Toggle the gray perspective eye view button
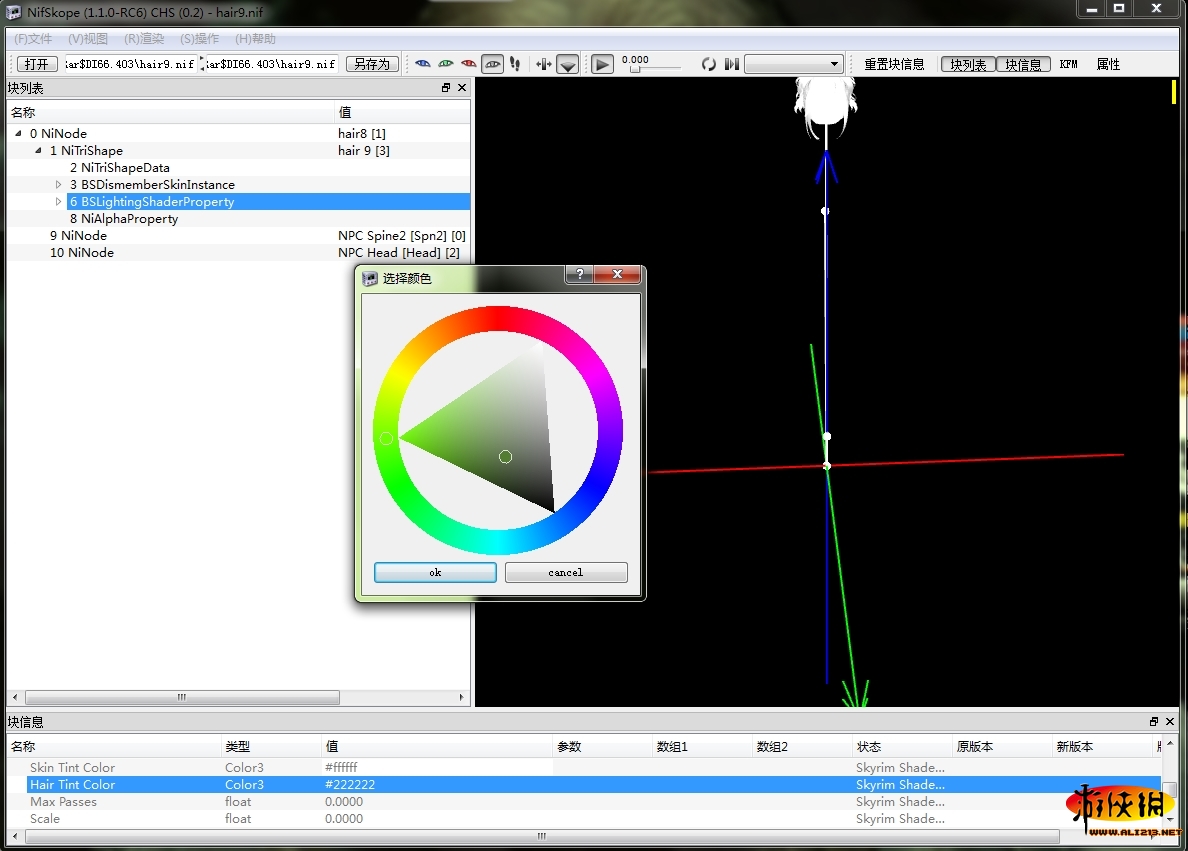Image resolution: width=1188 pixels, height=851 pixels. pyautogui.click(x=492, y=64)
